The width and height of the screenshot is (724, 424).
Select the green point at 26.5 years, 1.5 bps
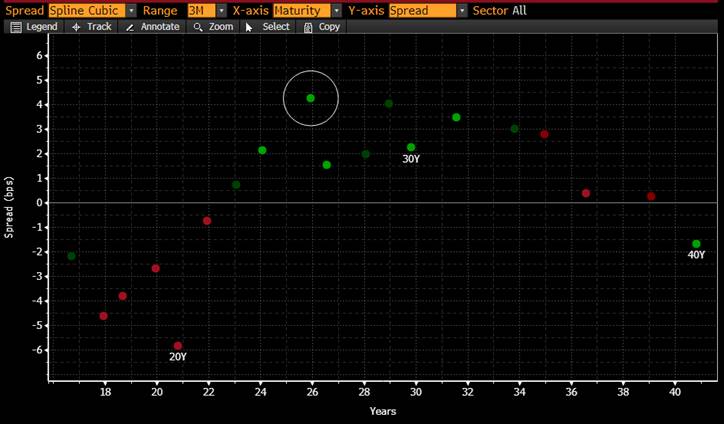(326, 165)
